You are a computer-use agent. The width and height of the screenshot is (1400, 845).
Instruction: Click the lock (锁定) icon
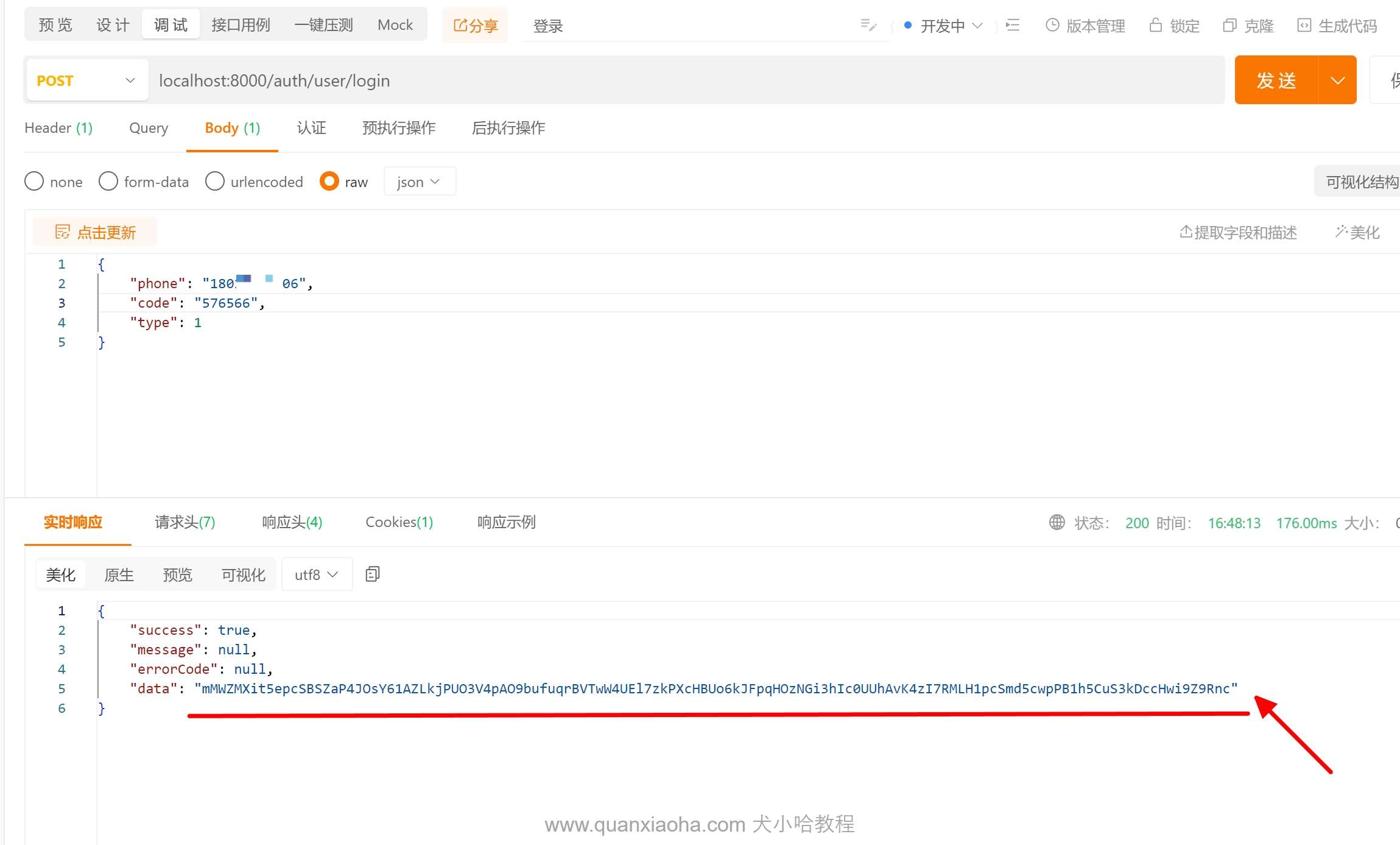click(x=1155, y=26)
